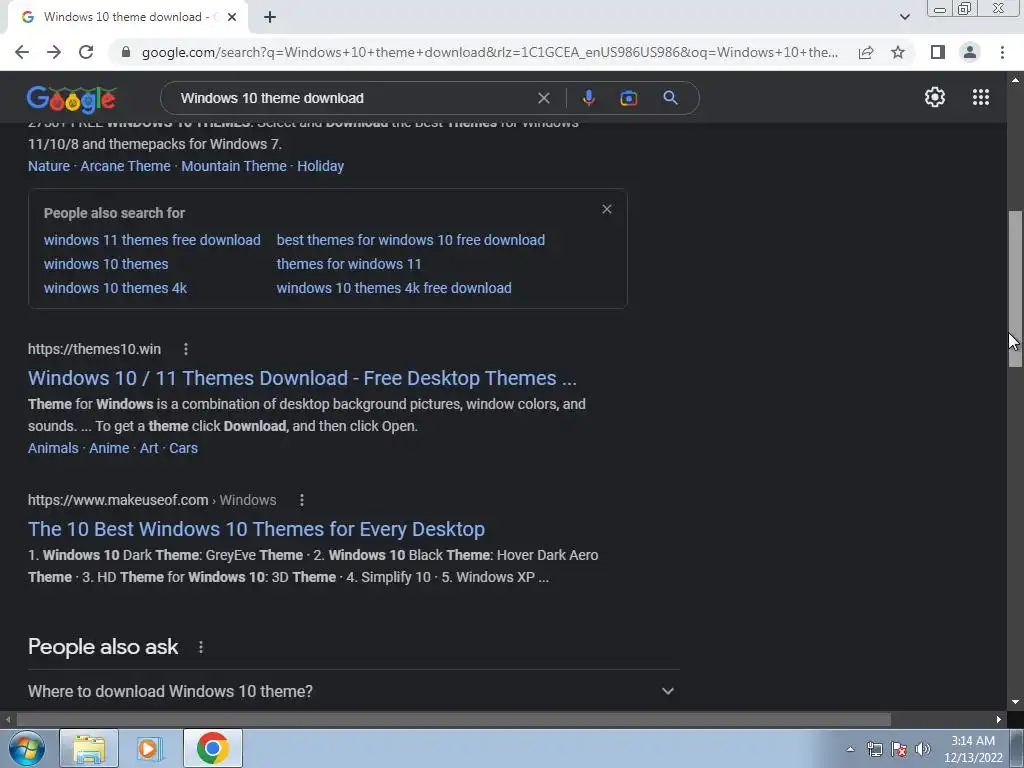
Task: Start a voice search with the microphone
Action: tap(588, 98)
